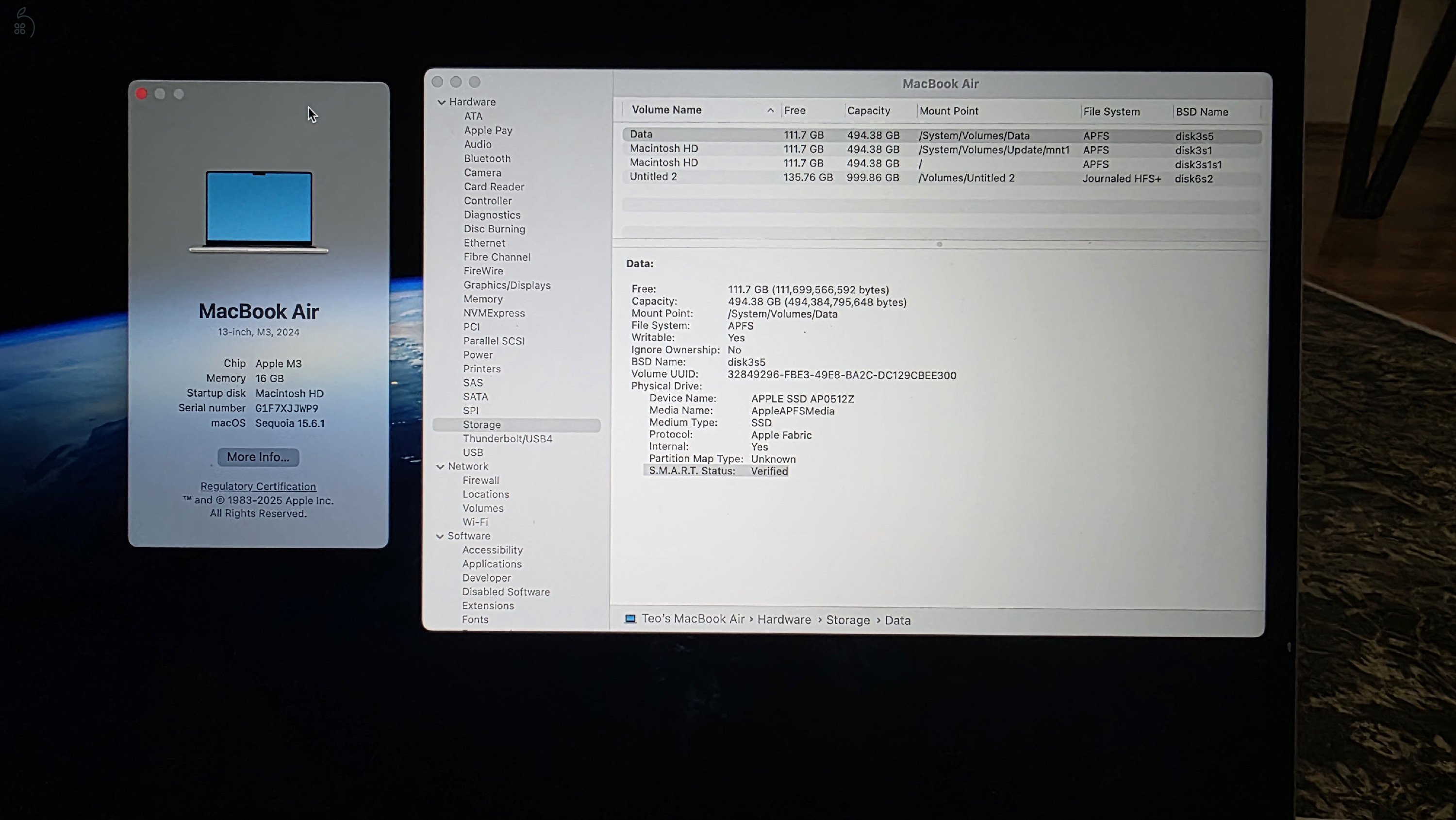The height and width of the screenshot is (820, 1456).
Task: Click Hardware in the breadcrumb path
Action: tap(784, 619)
